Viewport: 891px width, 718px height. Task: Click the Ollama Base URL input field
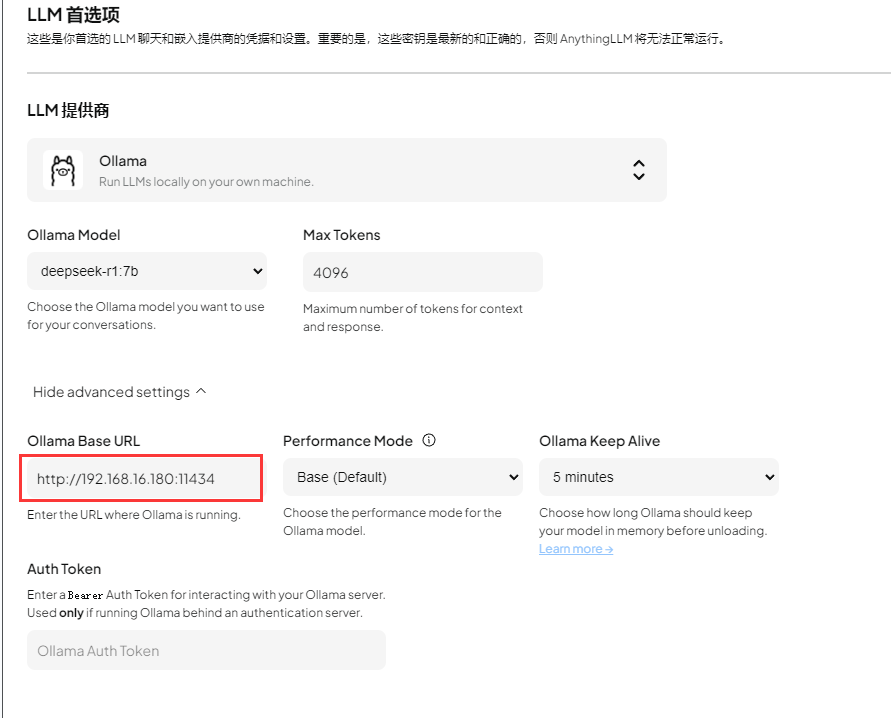point(145,478)
